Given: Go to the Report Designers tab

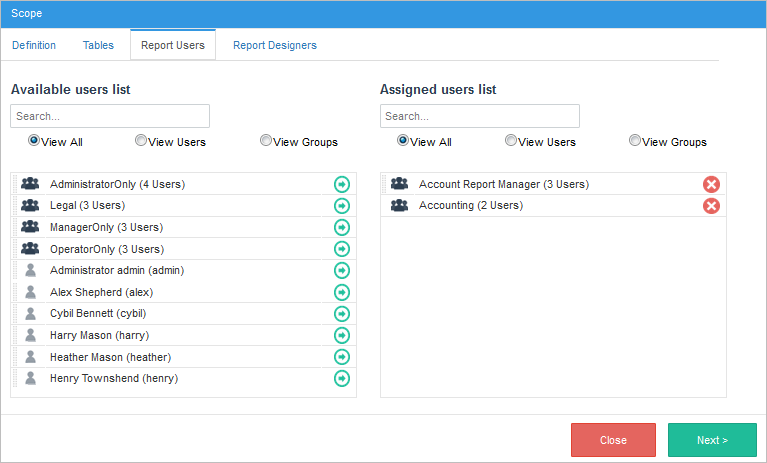Looking at the screenshot, I should [x=274, y=45].
